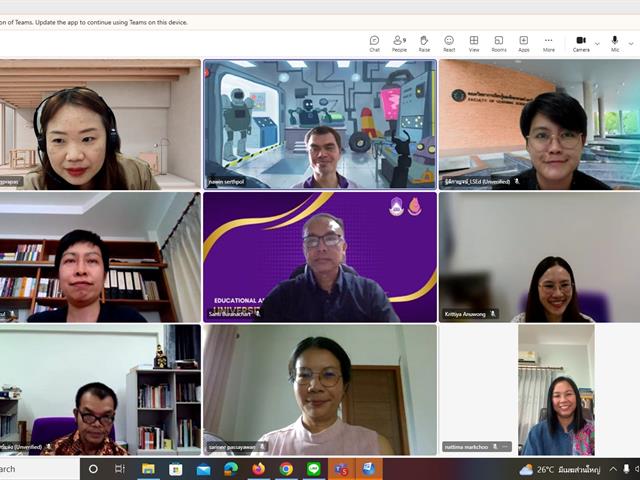The width and height of the screenshot is (640, 480).
Task: Open the LINE app from taskbar
Action: pos(313,469)
